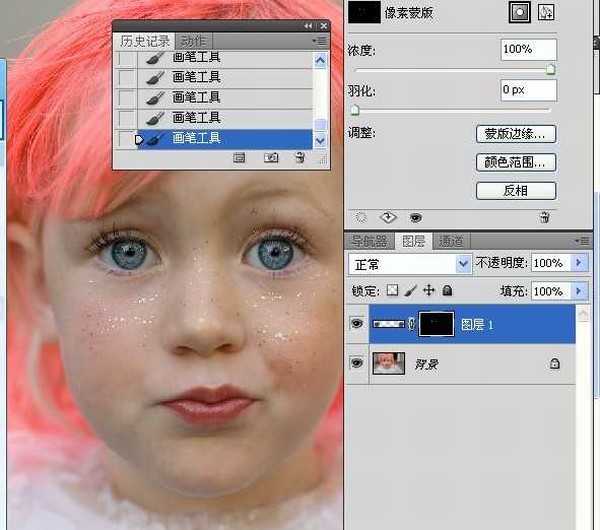Load selection from mask dotted circle icon
This screenshot has height=530, width=600.
click(360, 218)
